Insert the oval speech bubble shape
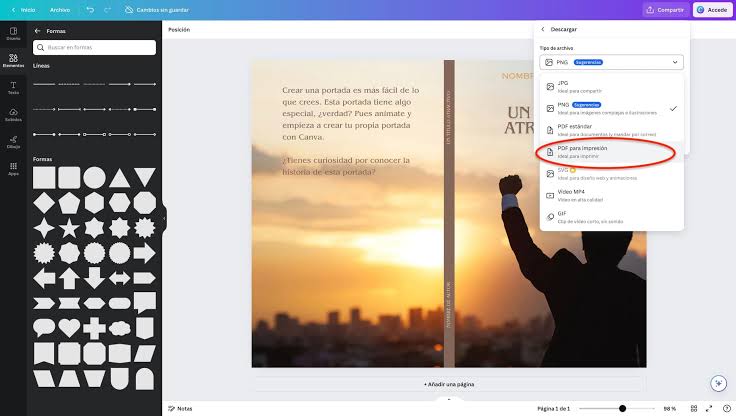Viewport: 736px width, 416px height. tap(44, 327)
